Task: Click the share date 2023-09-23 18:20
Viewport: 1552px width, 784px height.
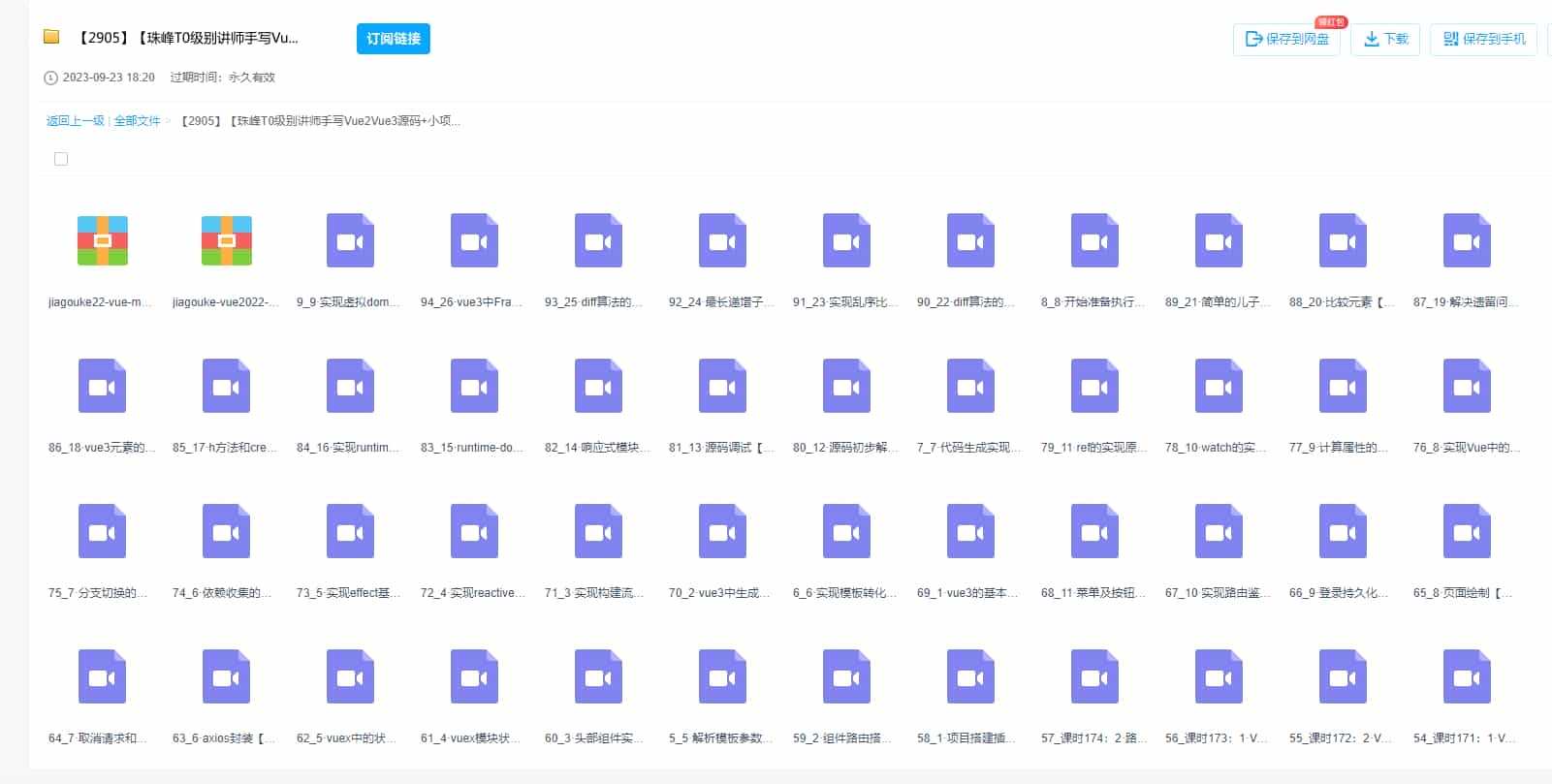Action: coord(109,78)
